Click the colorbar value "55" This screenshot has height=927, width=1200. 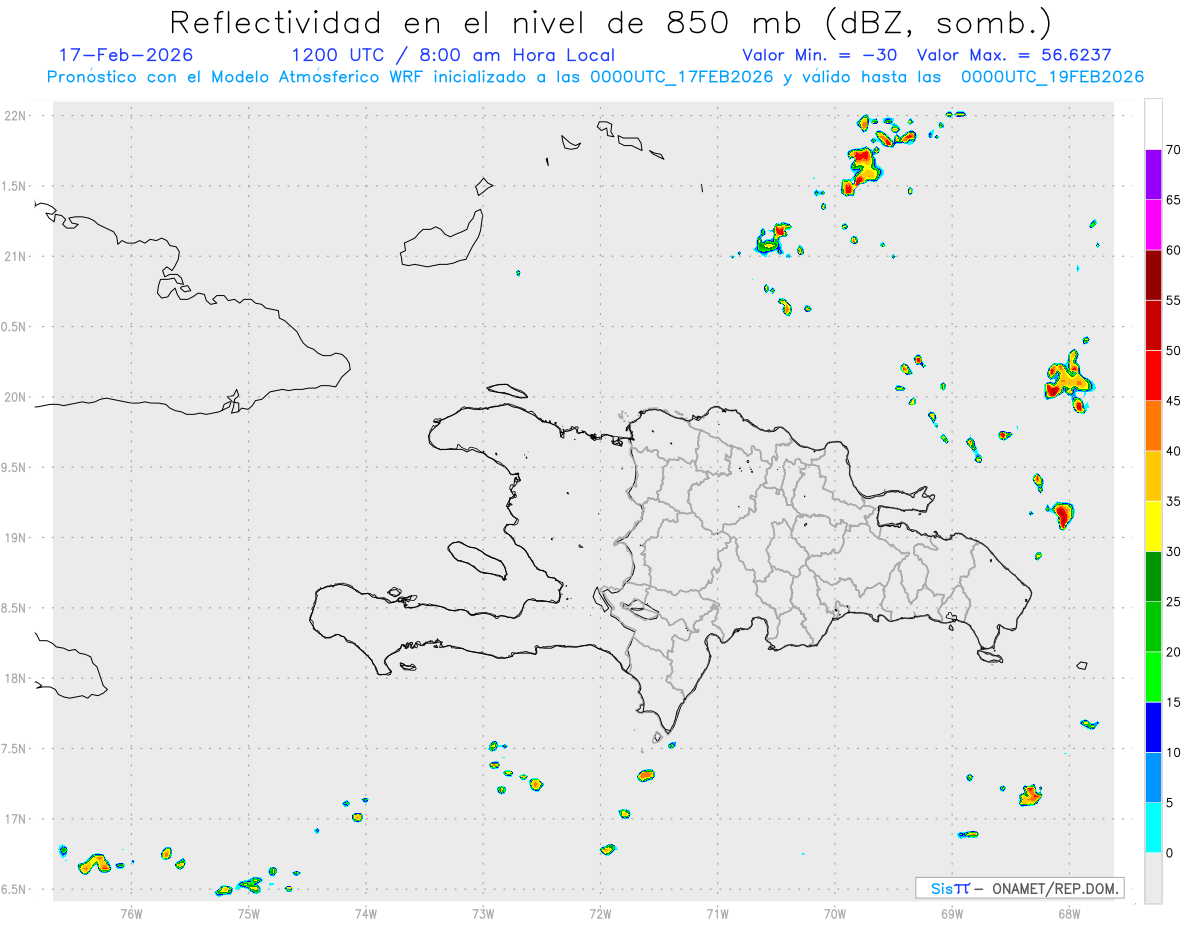click(x=1174, y=300)
